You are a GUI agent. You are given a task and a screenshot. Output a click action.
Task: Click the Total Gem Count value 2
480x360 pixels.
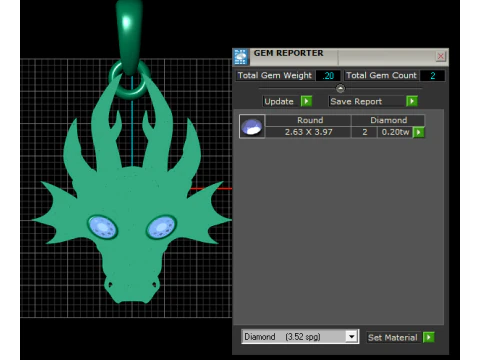point(433,76)
